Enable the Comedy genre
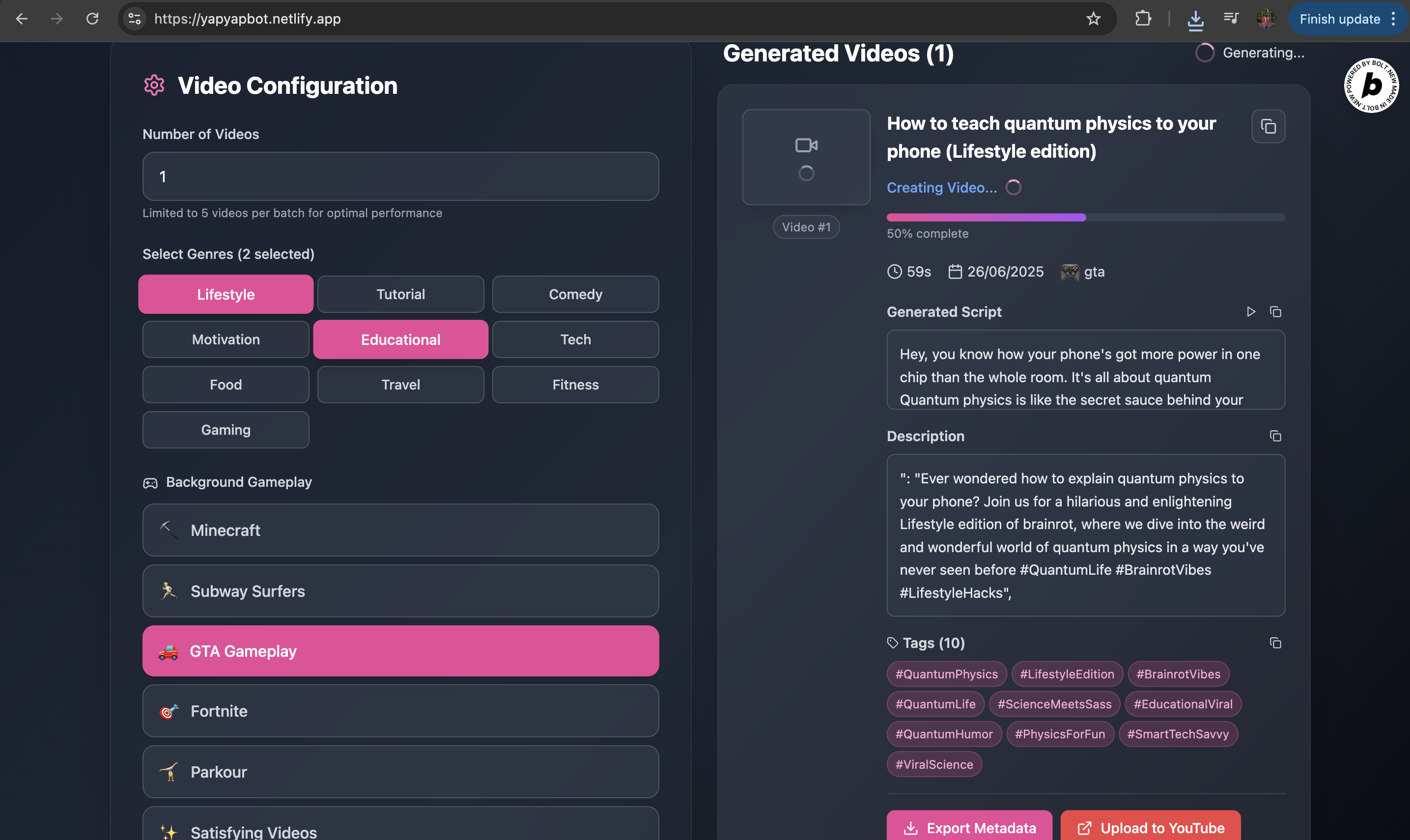Viewport: 1410px width, 840px height. [x=575, y=294]
